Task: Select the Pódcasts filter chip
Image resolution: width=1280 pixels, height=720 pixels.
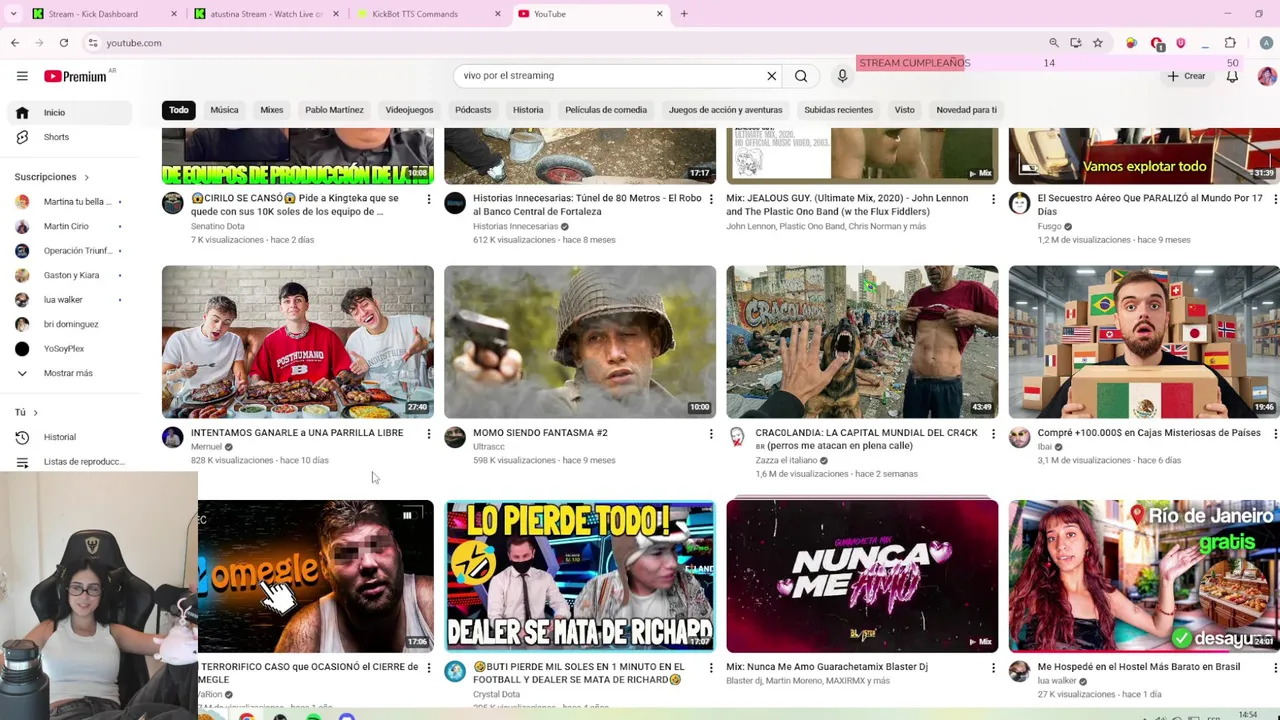Action: [473, 110]
